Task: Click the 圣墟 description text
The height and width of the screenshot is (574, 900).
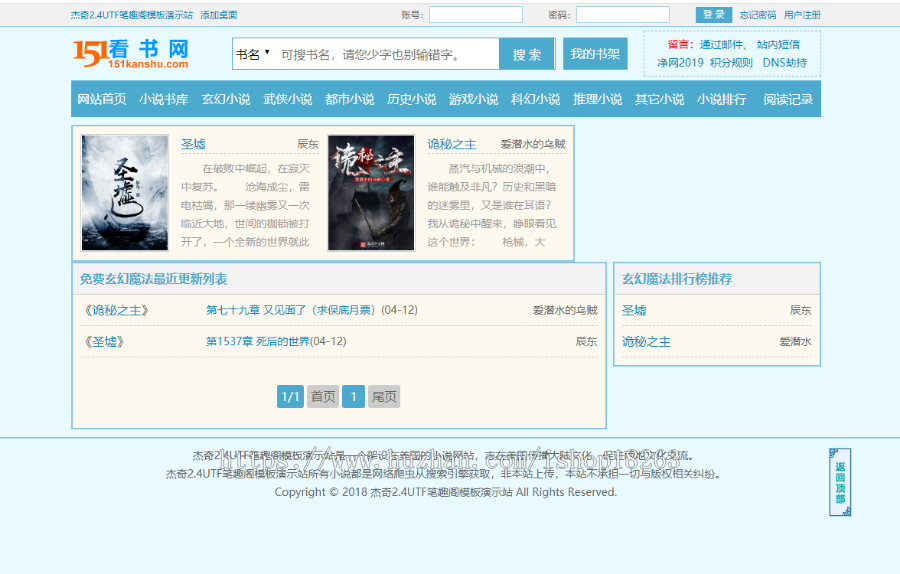Action: pyautogui.click(x=246, y=205)
